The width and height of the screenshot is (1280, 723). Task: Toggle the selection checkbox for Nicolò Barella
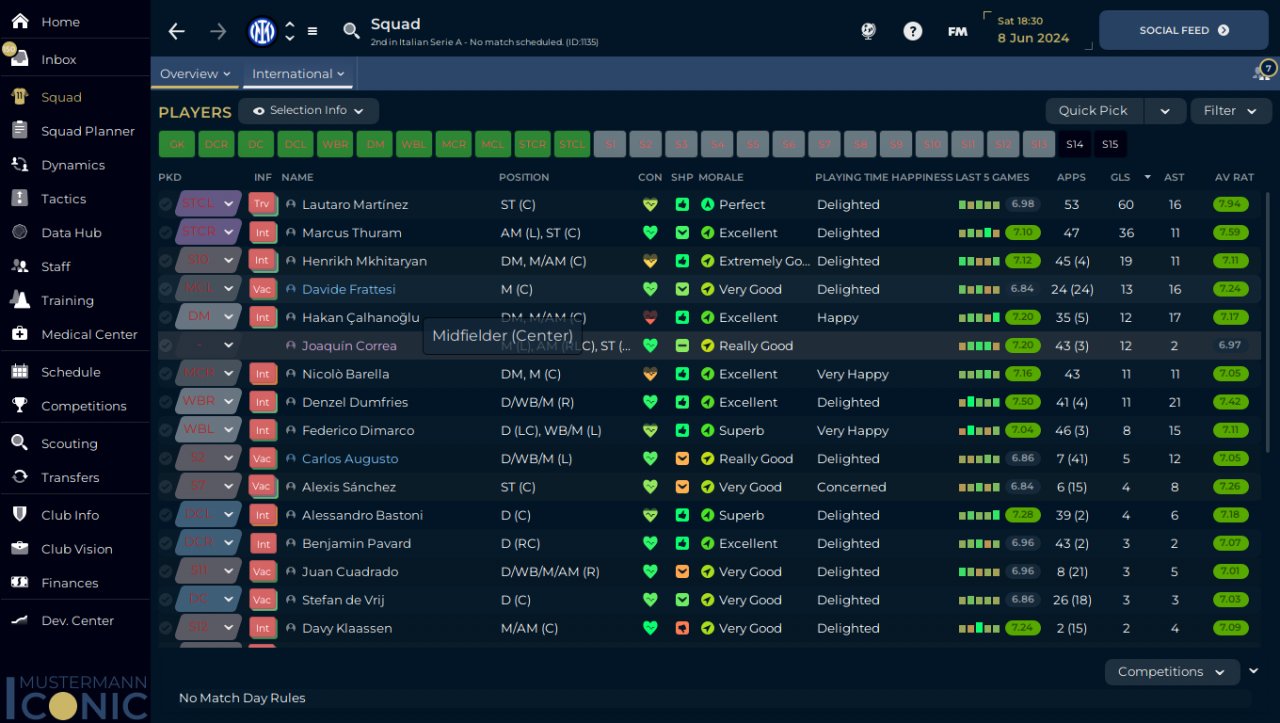[166, 374]
